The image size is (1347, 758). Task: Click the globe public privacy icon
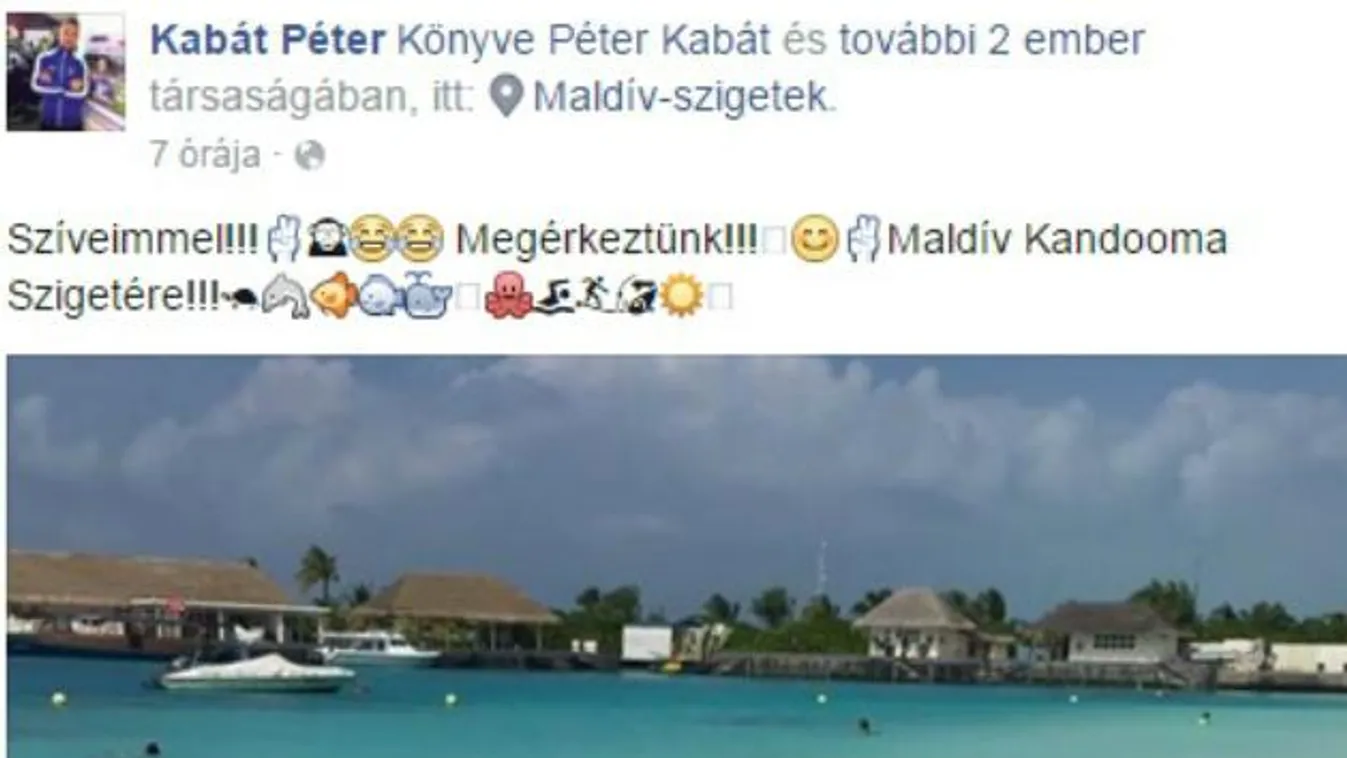[309, 155]
